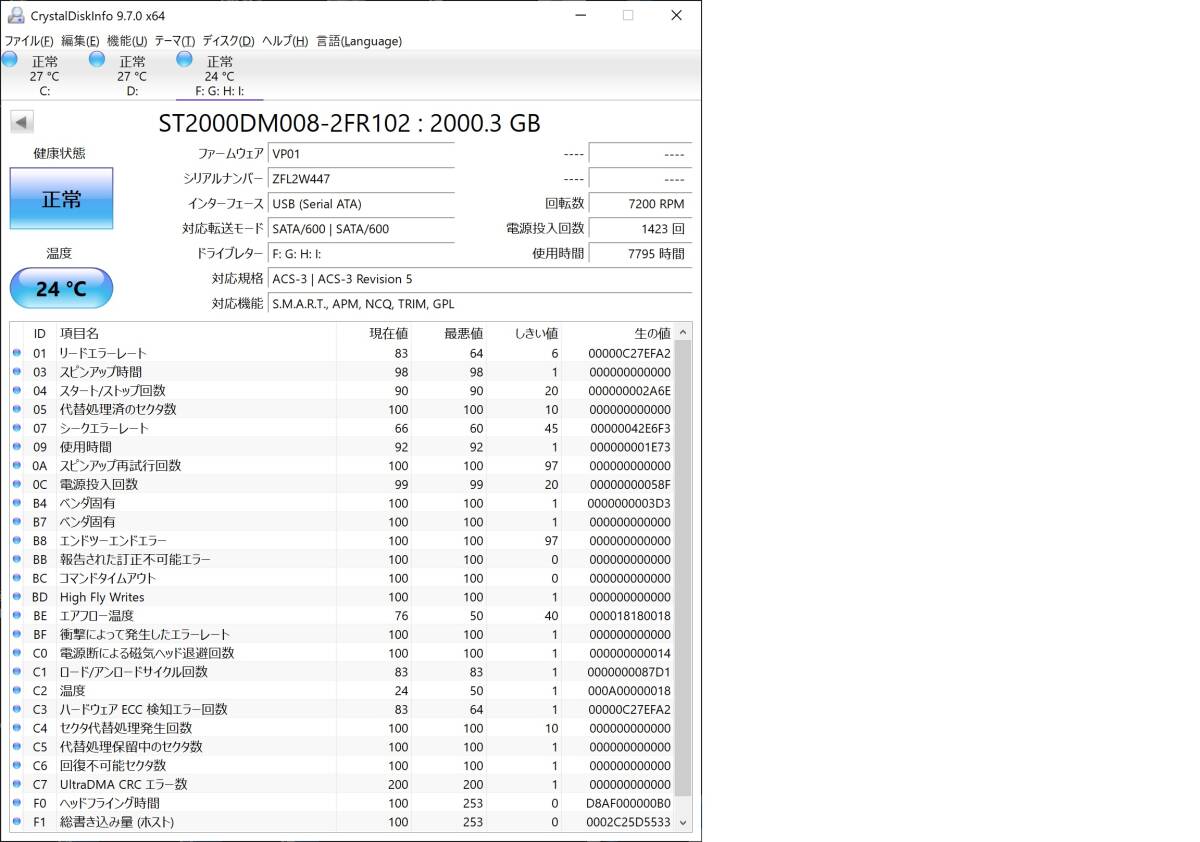The height and width of the screenshot is (842, 1200).
Task: Open the テーマ(T) menu
Action: (175, 41)
